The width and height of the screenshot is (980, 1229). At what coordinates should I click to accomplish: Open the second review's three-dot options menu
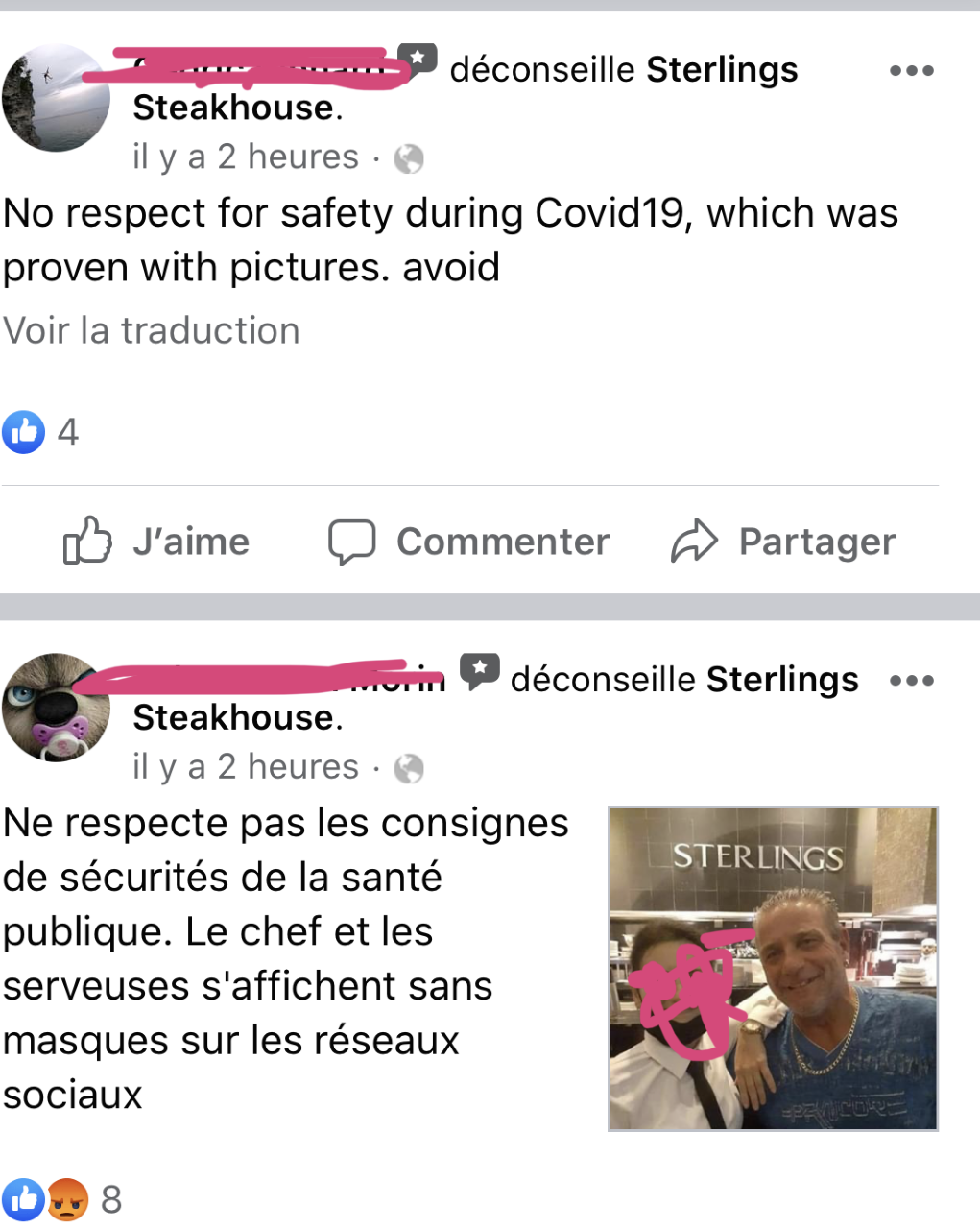coord(911,681)
